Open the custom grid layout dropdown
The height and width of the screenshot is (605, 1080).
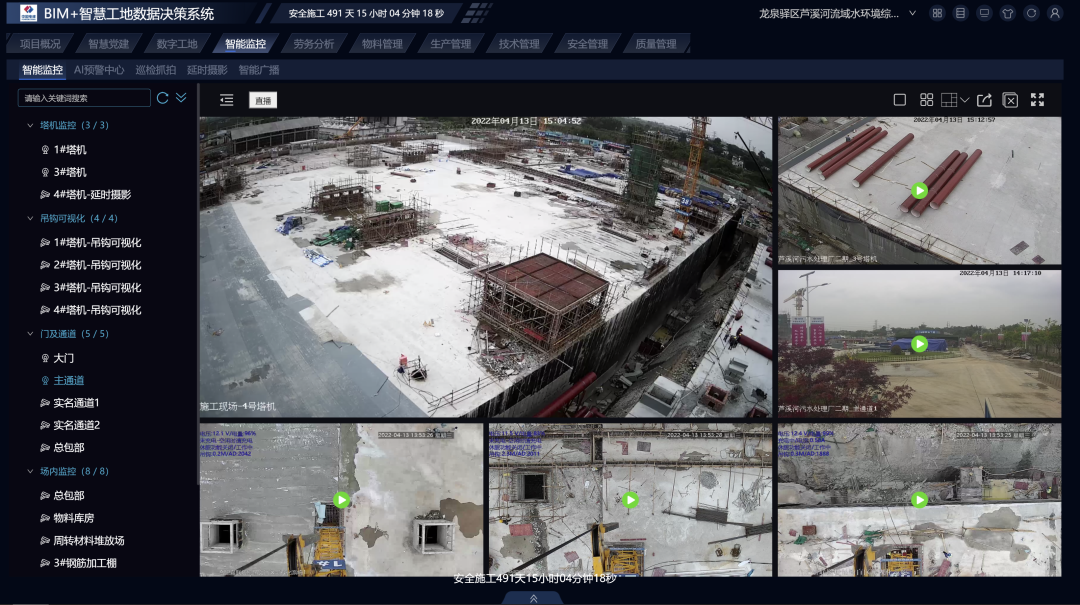[x=955, y=100]
